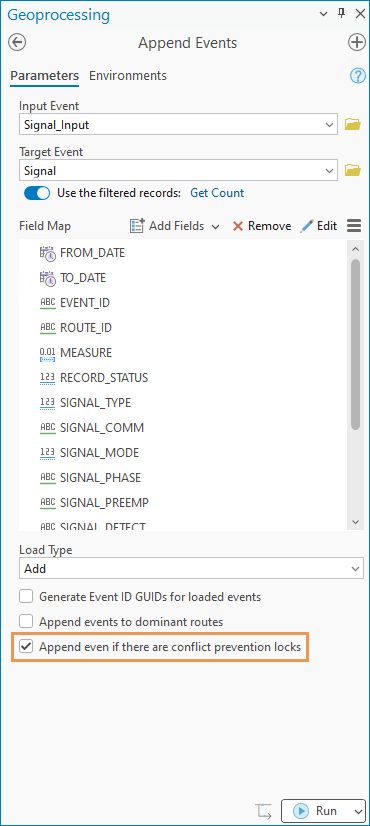Go back with the left arrow icon
Screen dimensions: 370x826
(x=17, y=42)
